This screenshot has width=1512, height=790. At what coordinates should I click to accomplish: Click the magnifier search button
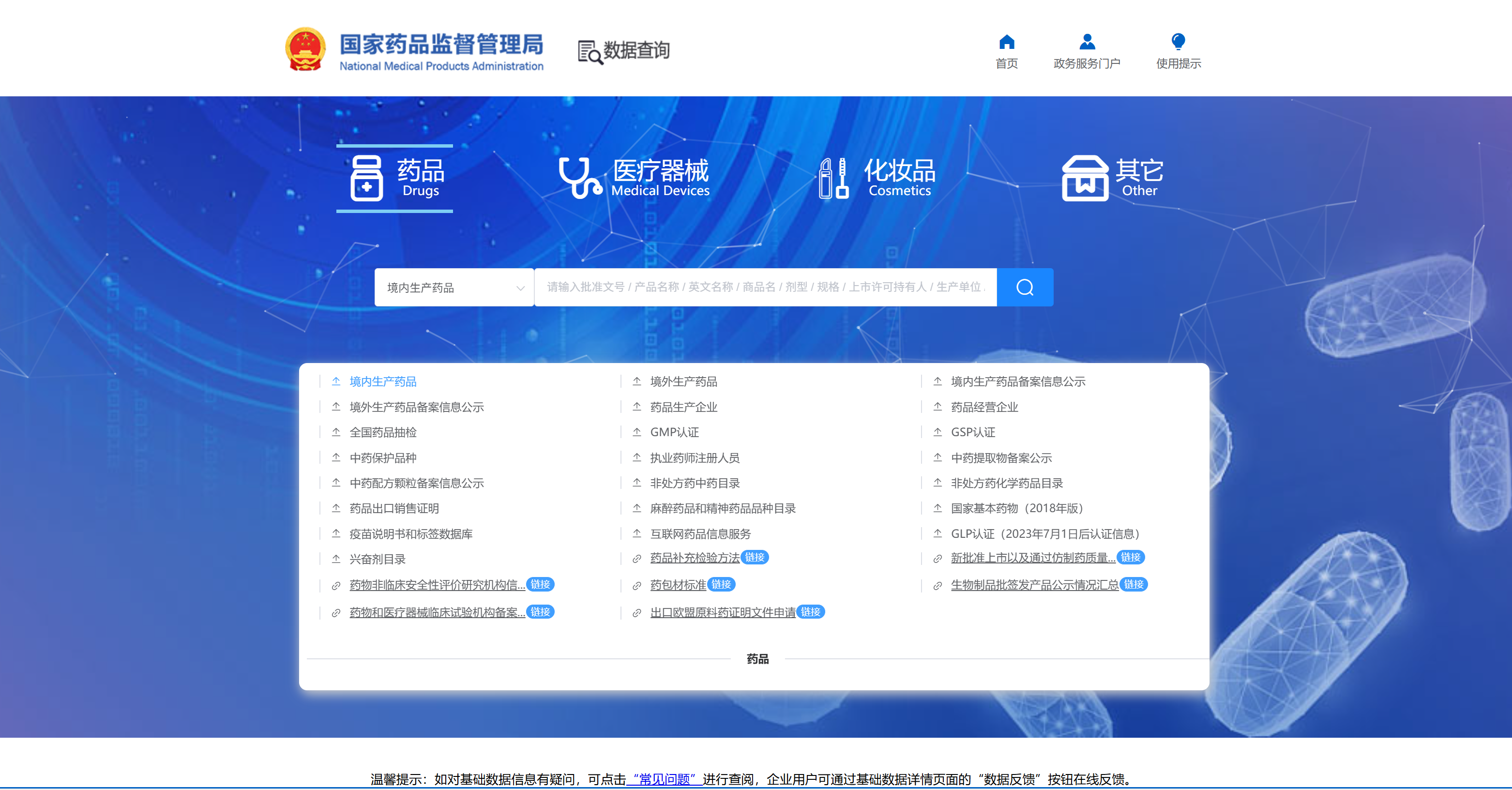click(1025, 287)
